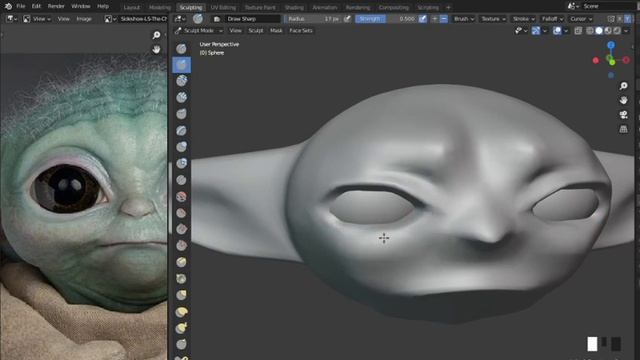
Task: Toggle viewport overlays button
Action: tap(557, 31)
